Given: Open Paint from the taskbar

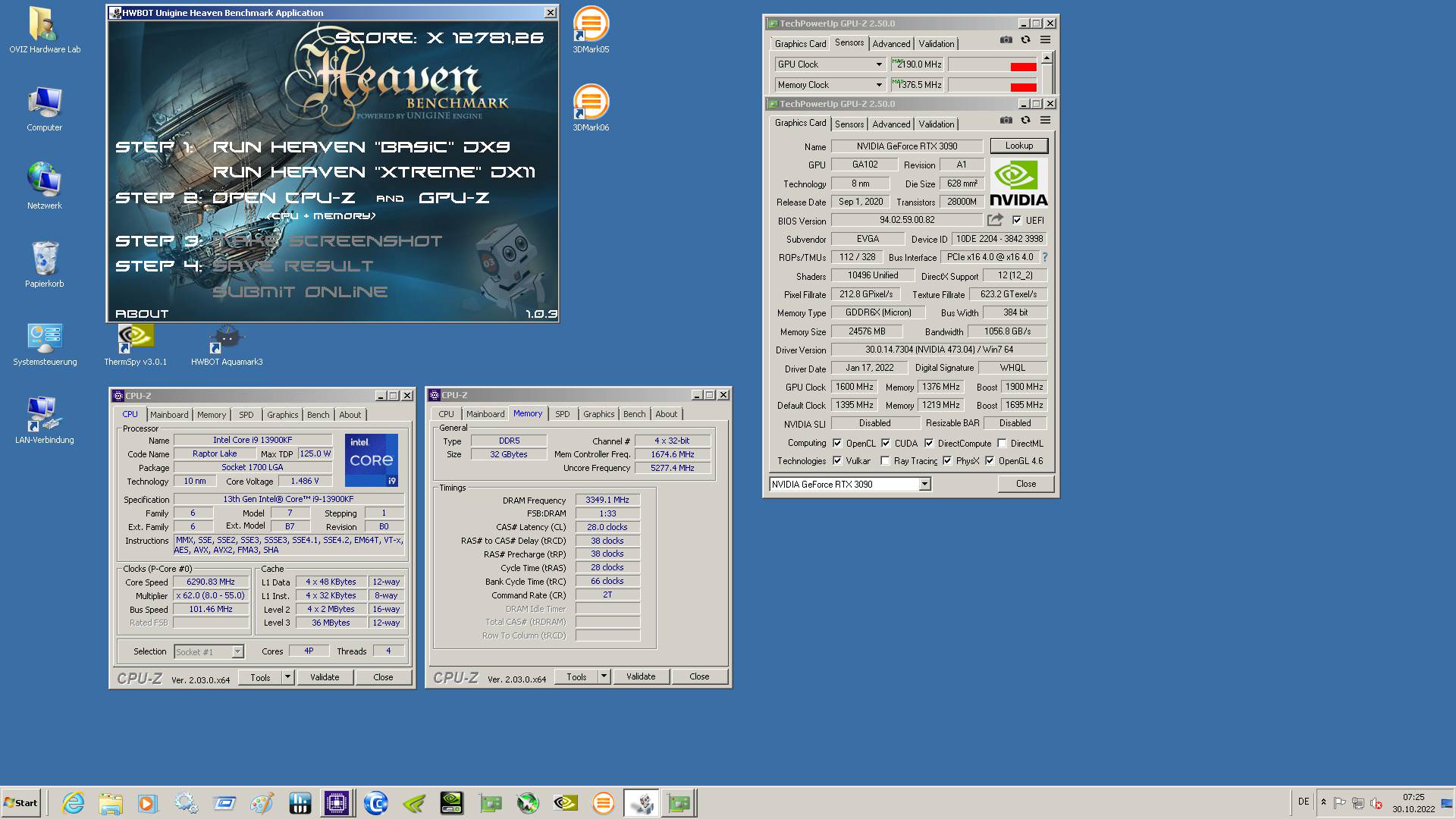Looking at the screenshot, I should (x=262, y=803).
